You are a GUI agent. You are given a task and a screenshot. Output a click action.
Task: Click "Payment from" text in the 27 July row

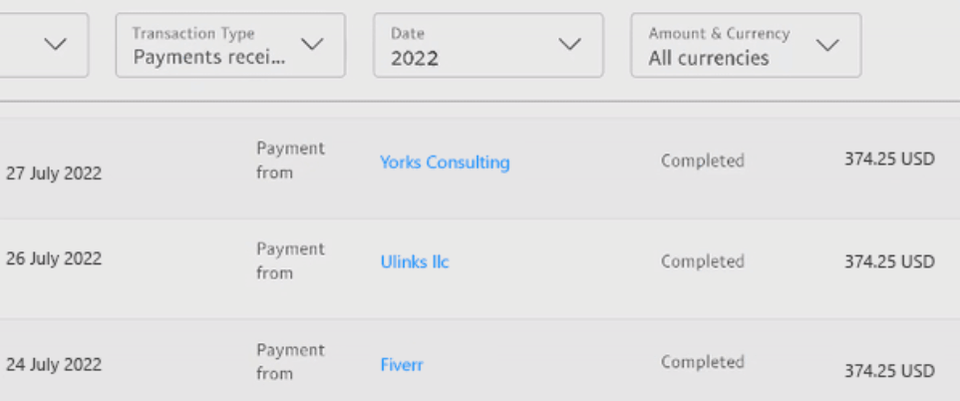tap(290, 160)
